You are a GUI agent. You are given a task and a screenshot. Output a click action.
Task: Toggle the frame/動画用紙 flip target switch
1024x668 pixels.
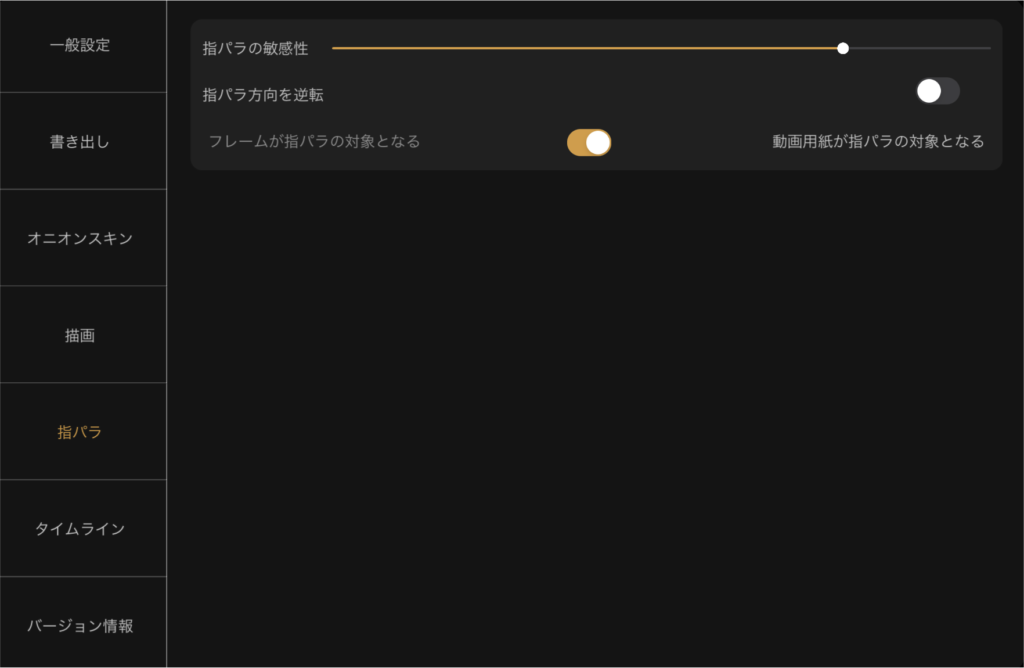pos(589,142)
